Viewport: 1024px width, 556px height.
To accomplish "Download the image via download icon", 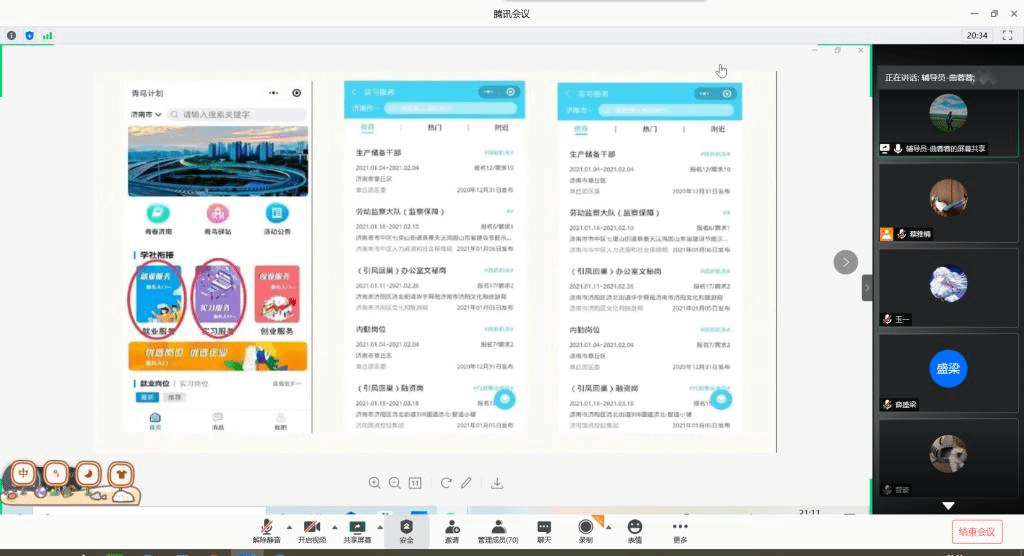I will [x=497, y=483].
